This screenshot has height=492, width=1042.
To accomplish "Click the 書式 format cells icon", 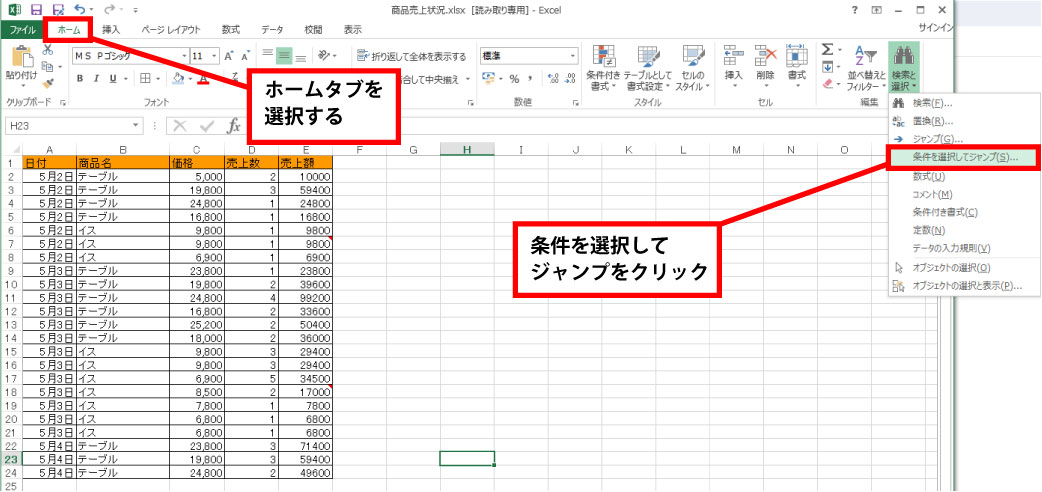I will (796, 57).
